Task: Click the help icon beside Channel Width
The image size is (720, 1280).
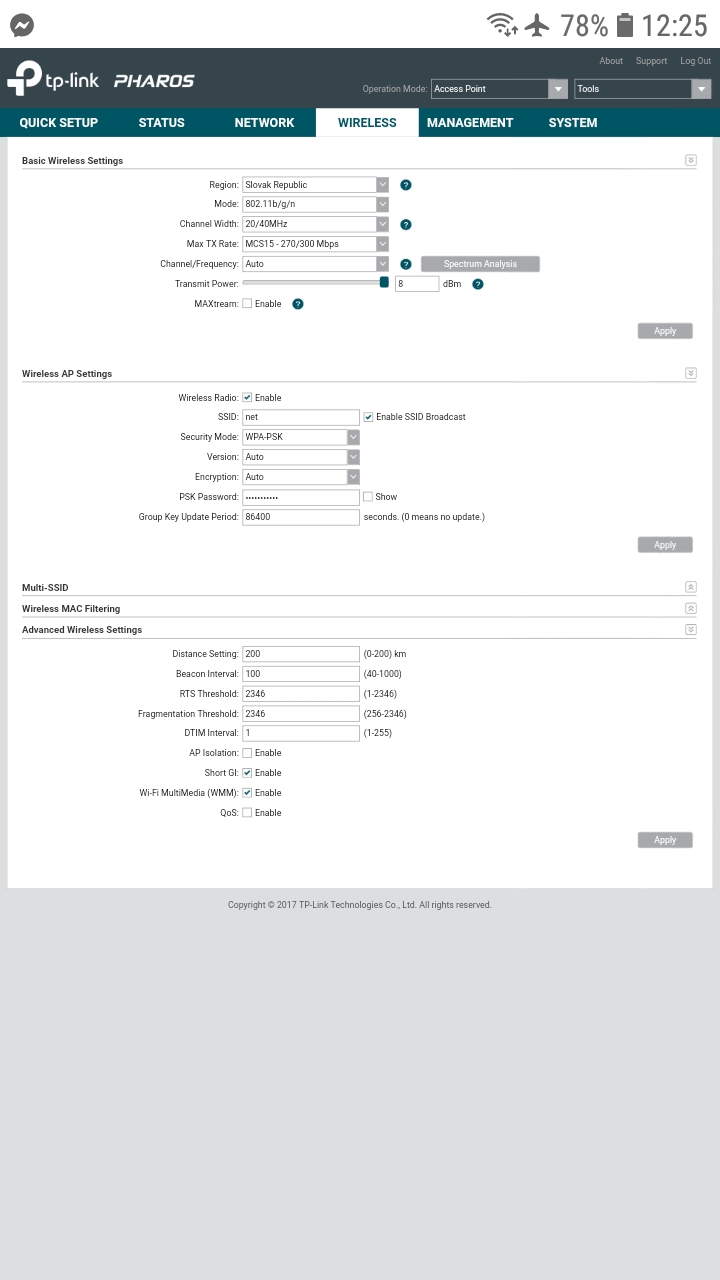Action: coord(405,225)
